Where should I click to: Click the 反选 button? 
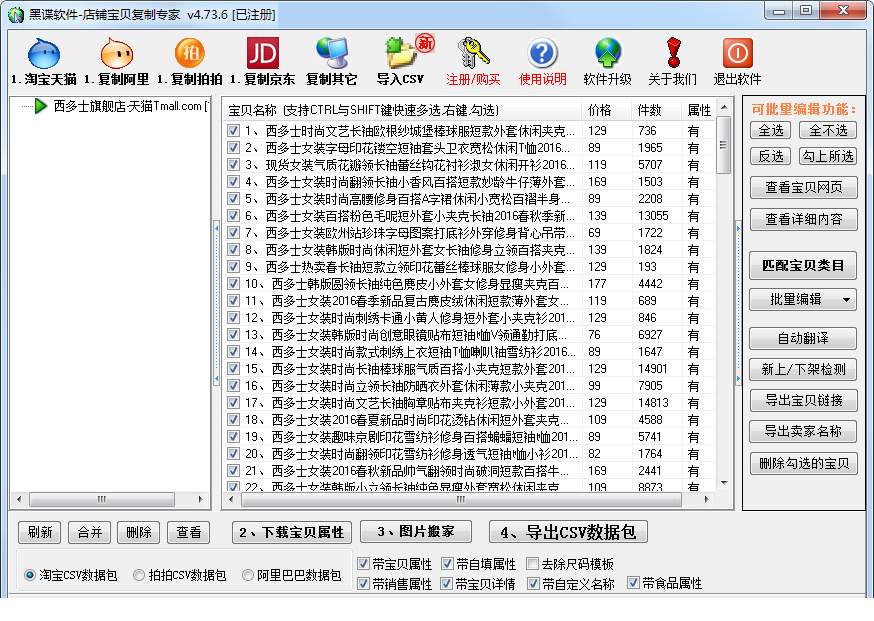click(770, 156)
